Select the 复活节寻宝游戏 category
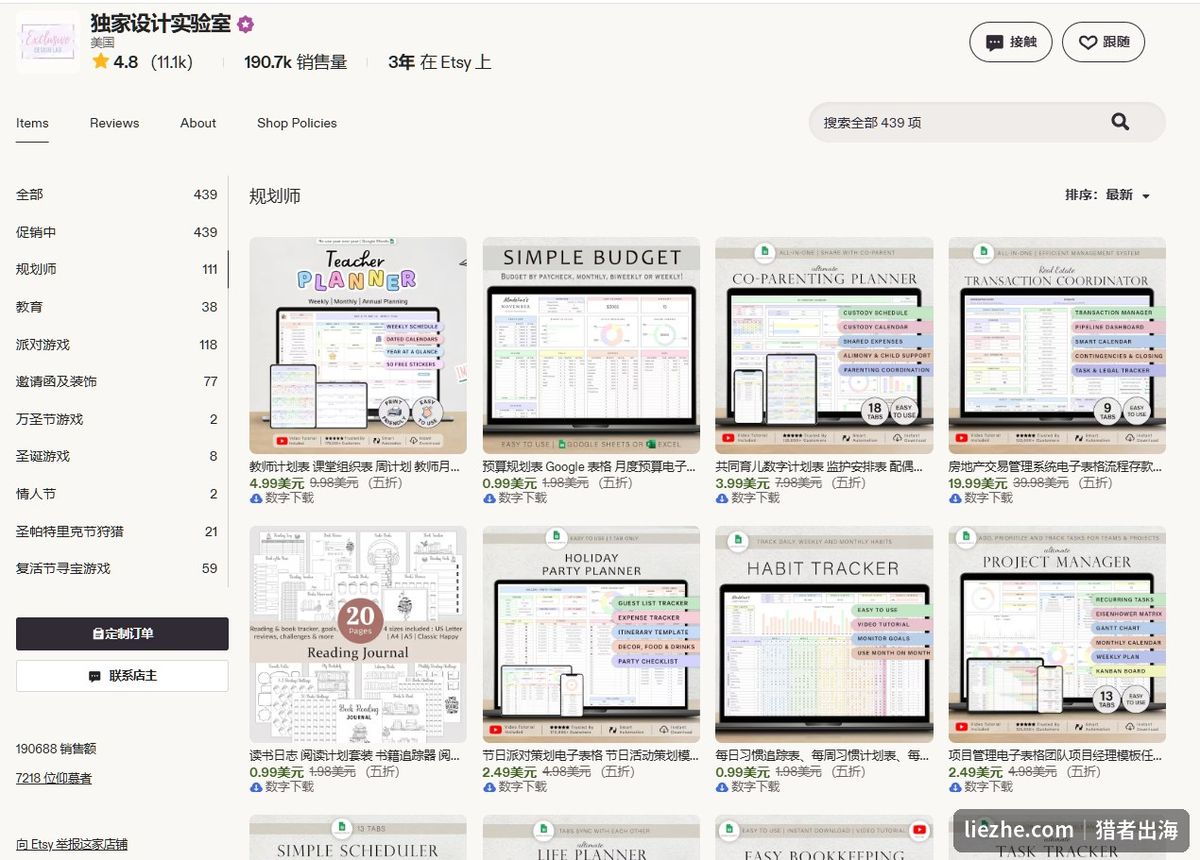Screen dimensions: 1200x860 pos(117,568)
